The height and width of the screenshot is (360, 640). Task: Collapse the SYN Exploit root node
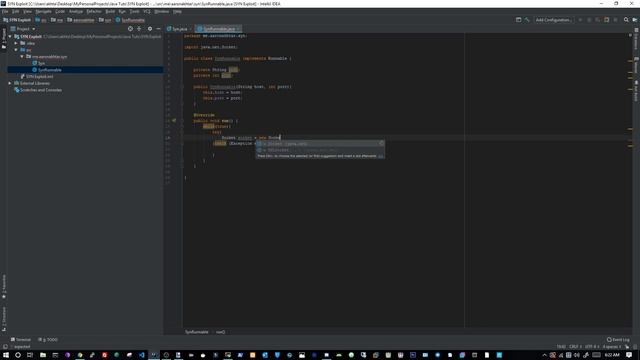tap(10, 36)
